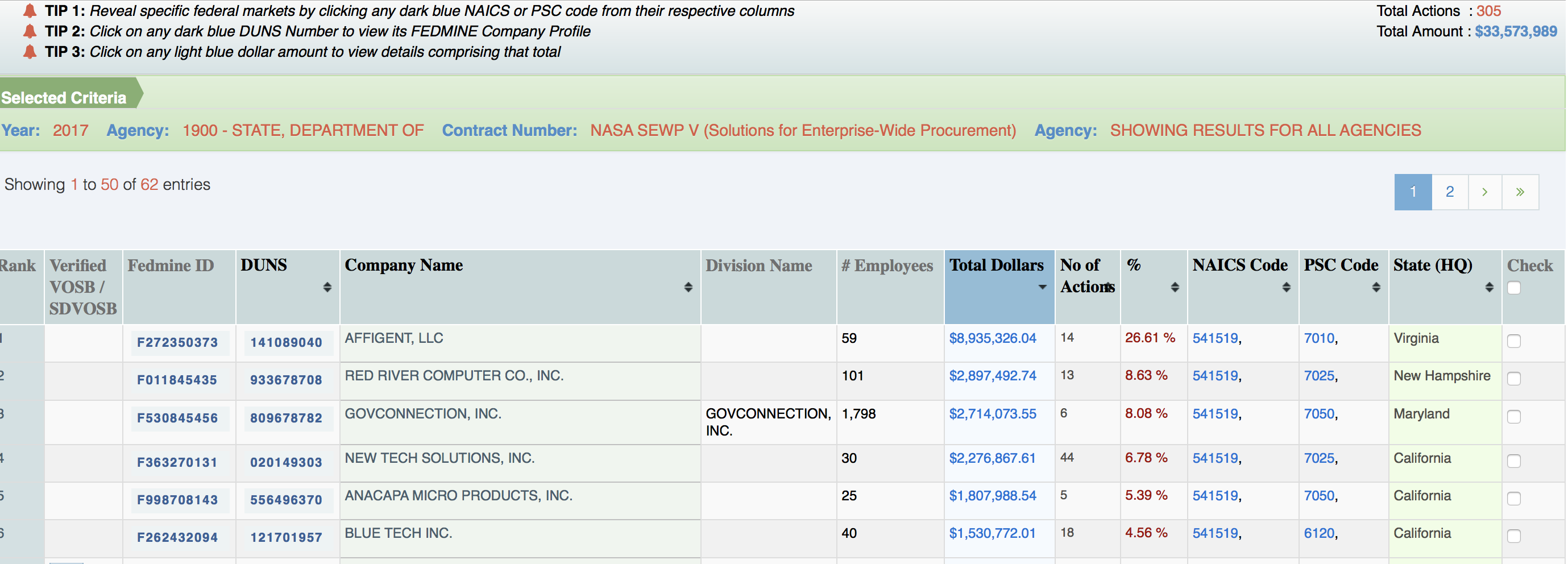This screenshot has width=1568, height=564.
Task: Check the AFFIGENT, LLC row checkbox
Action: pos(1514,341)
